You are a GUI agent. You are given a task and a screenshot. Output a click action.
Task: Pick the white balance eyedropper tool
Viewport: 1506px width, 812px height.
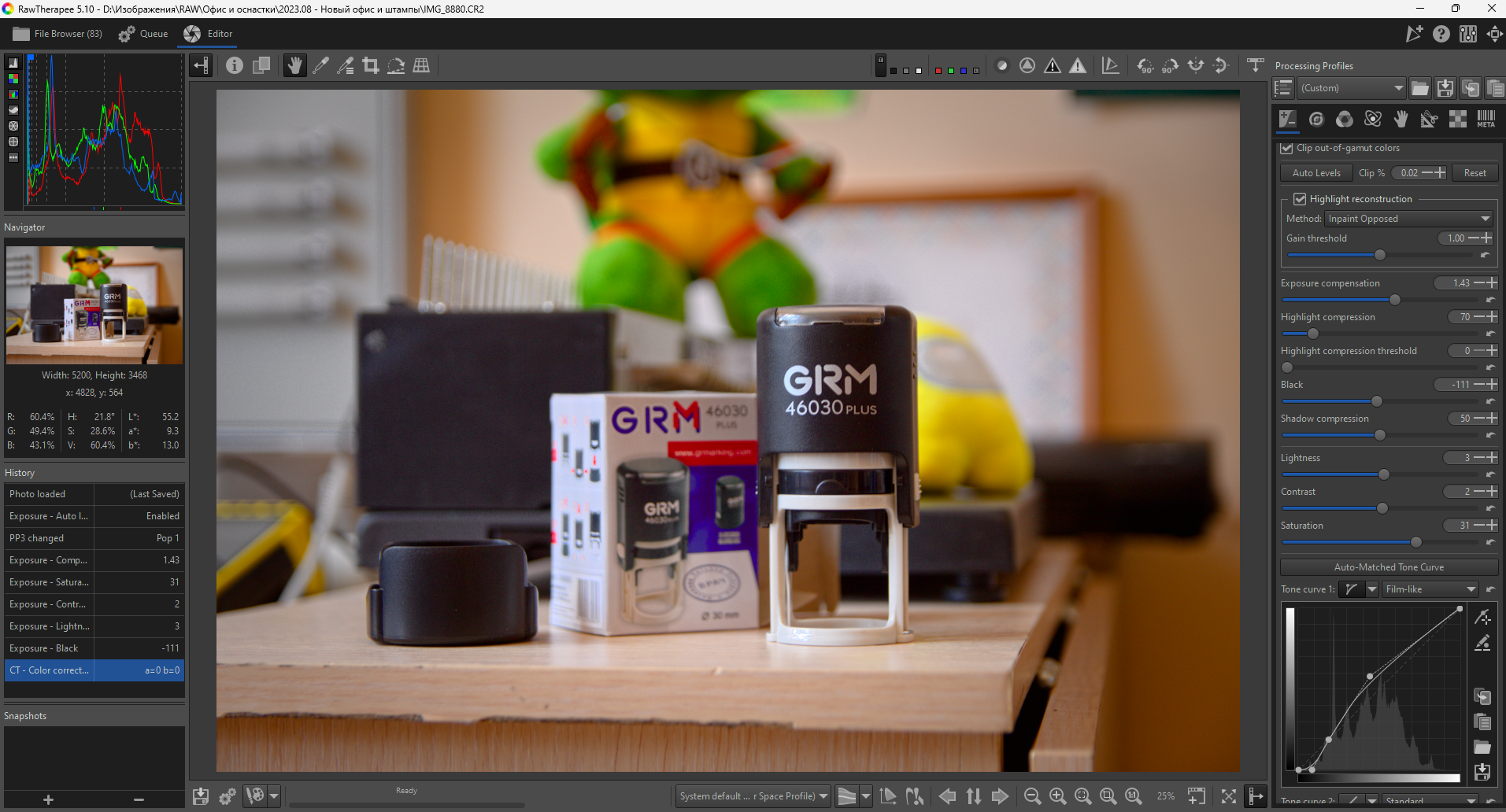click(320, 65)
